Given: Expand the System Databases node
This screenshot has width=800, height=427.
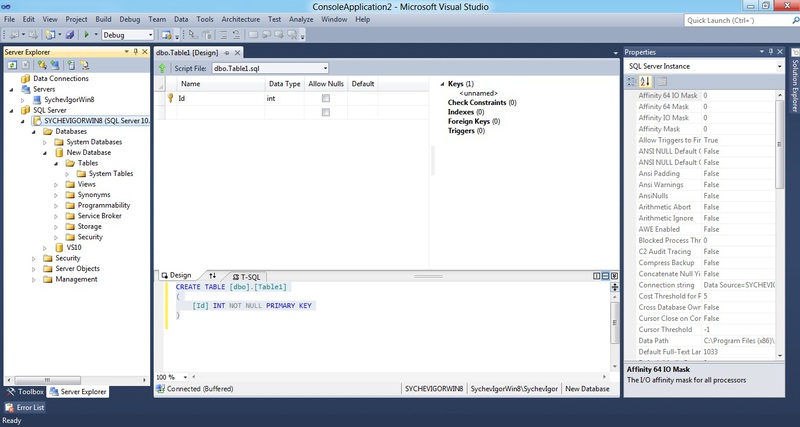Looking at the screenshot, I should pyautogui.click(x=45, y=142).
